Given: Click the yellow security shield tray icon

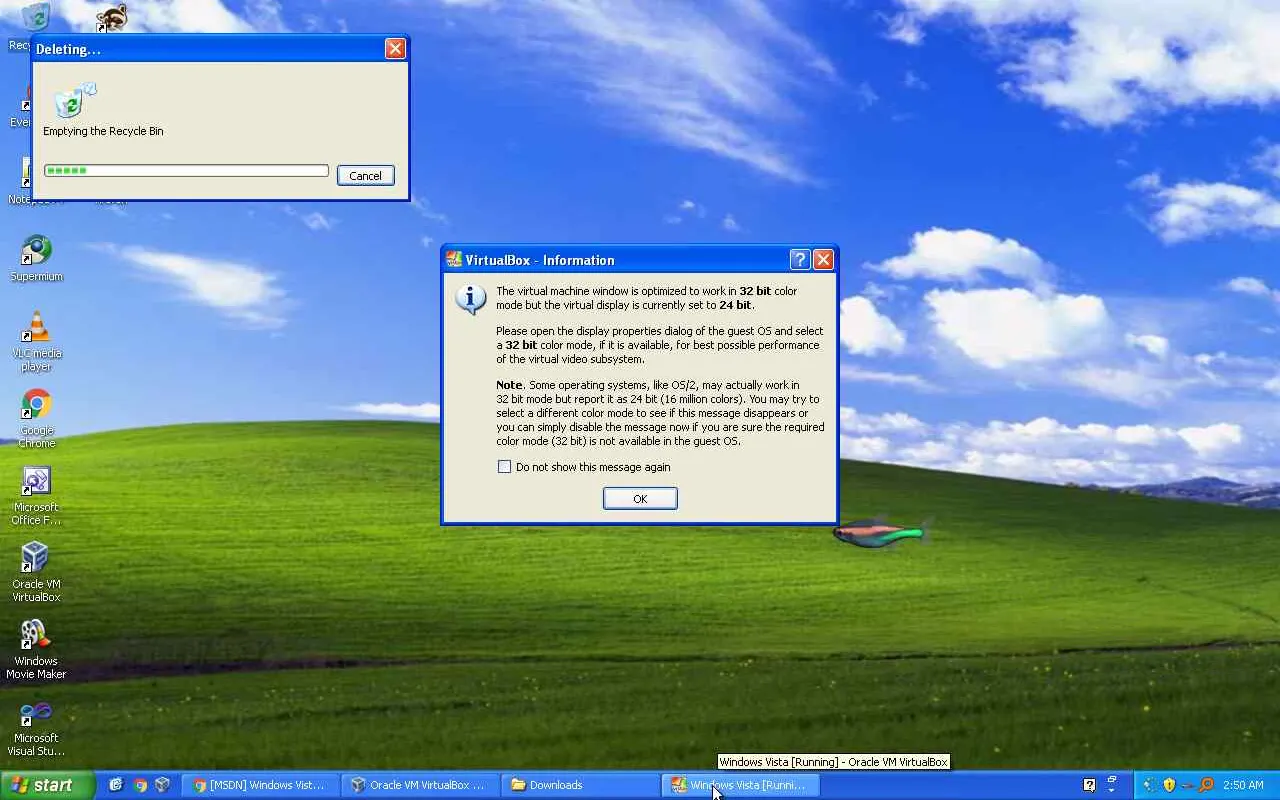Looking at the screenshot, I should (x=1169, y=785).
